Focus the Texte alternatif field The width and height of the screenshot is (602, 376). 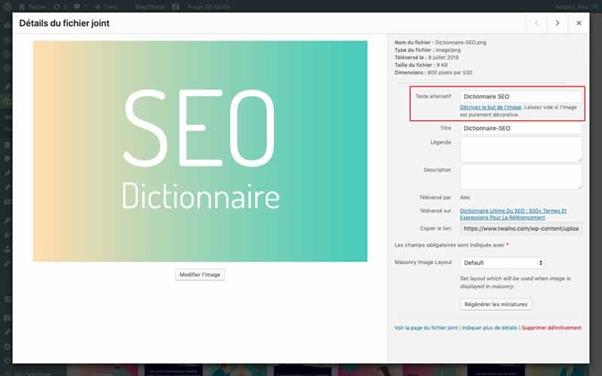pyautogui.click(x=521, y=96)
